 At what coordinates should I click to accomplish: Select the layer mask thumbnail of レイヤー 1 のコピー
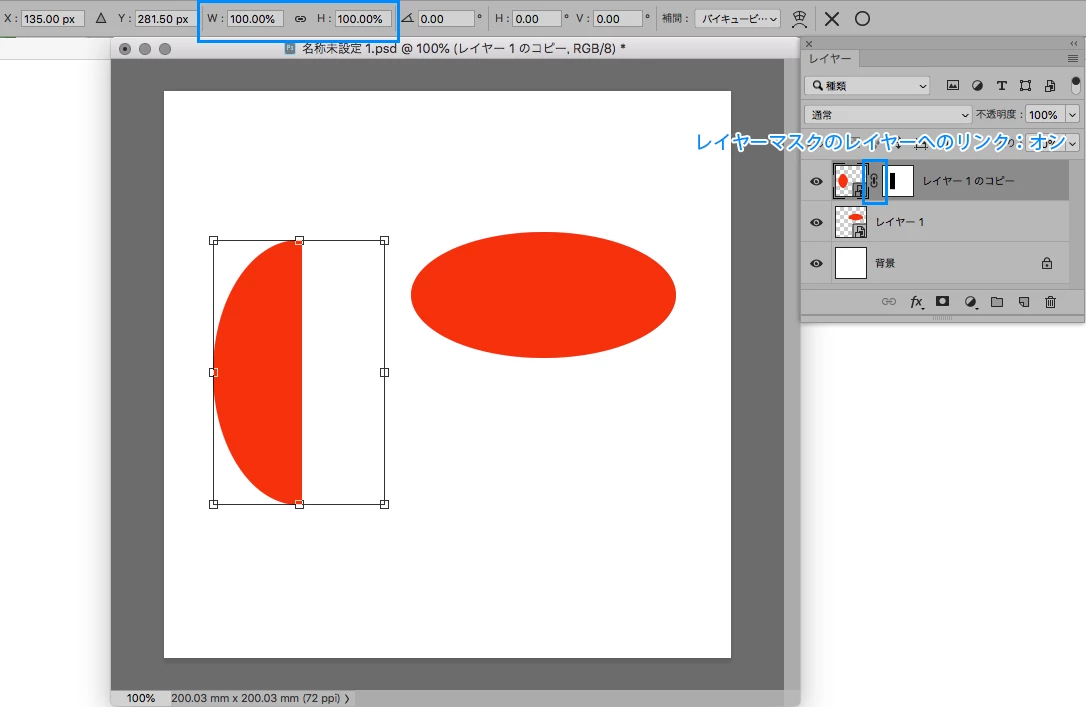898,181
